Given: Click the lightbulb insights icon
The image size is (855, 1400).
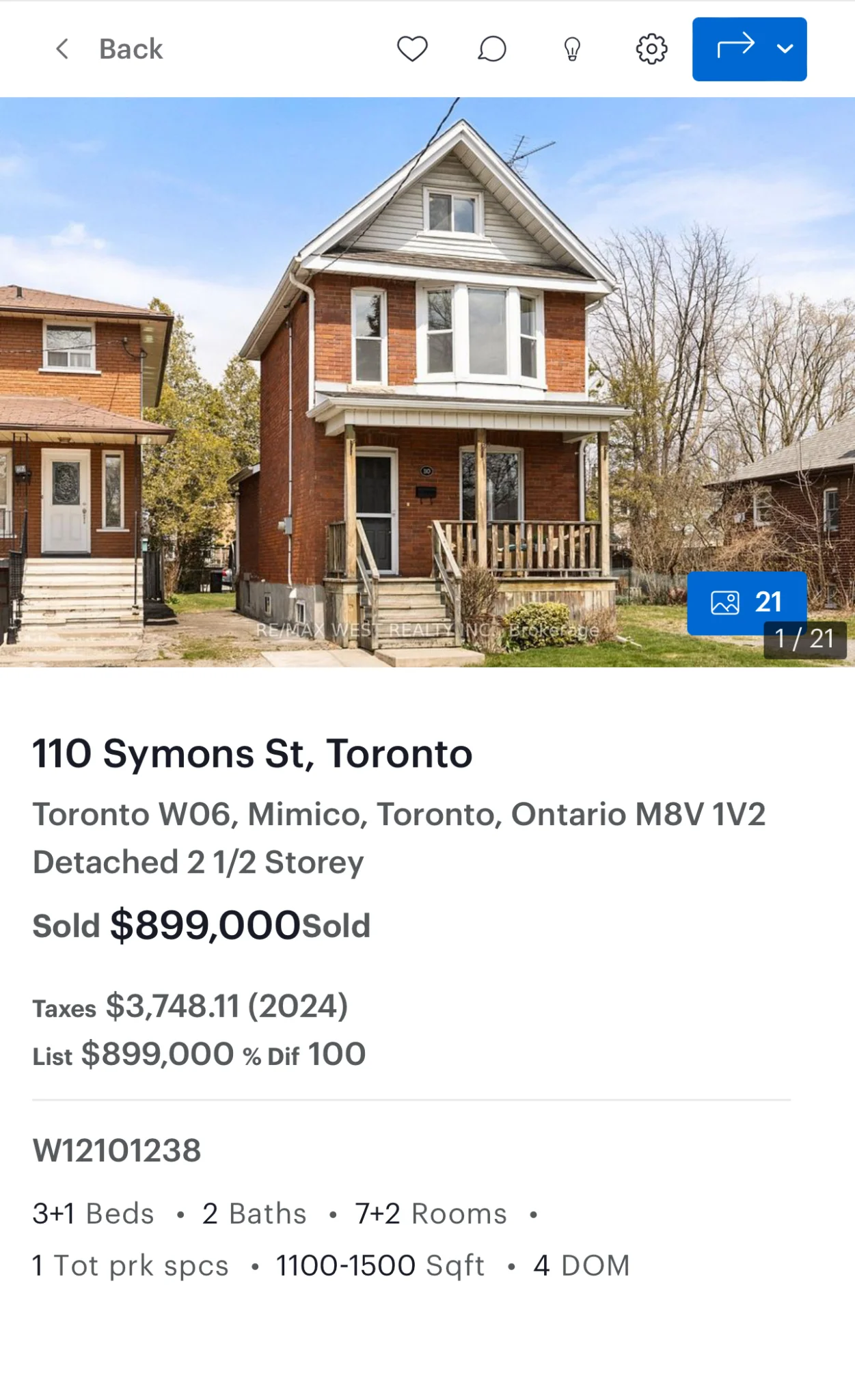Looking at the screenshot, I should pos(572,49).
